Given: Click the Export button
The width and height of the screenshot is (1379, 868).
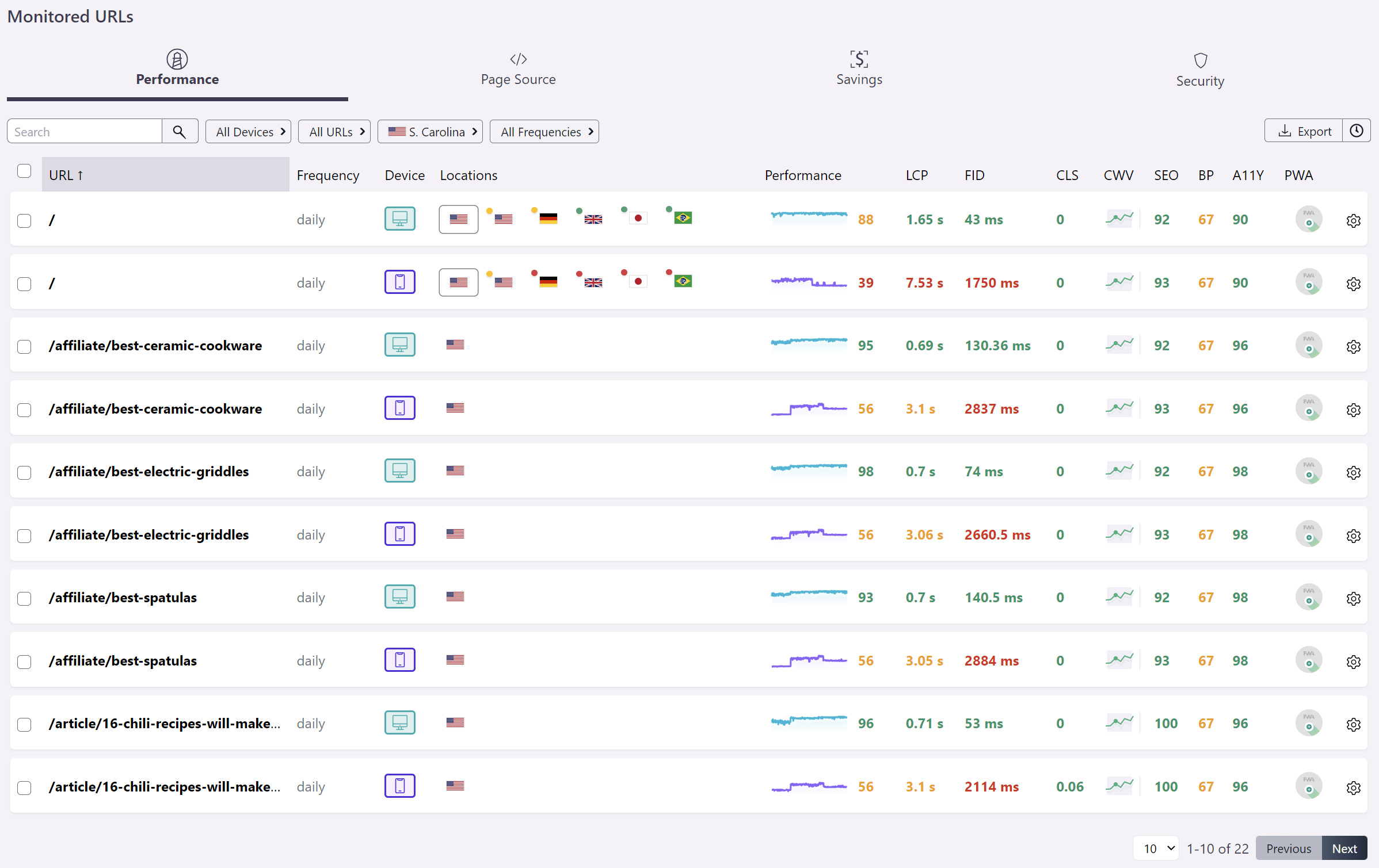Looking at the screenshot, I should [x=1304, y=131].
